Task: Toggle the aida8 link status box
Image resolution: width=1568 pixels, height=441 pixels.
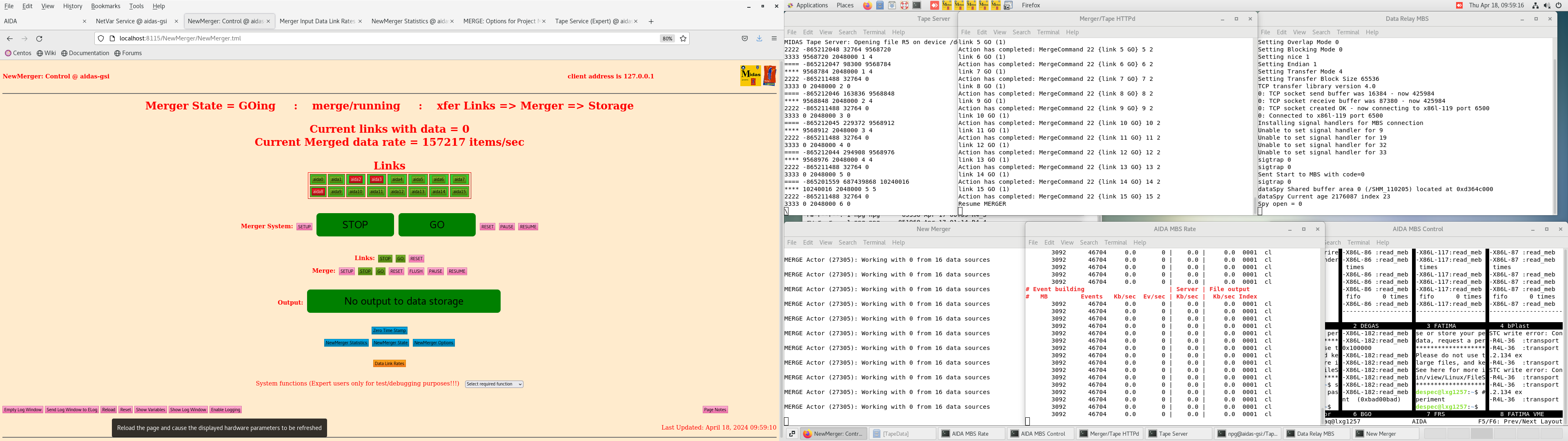Action: [x=318, y=192]
